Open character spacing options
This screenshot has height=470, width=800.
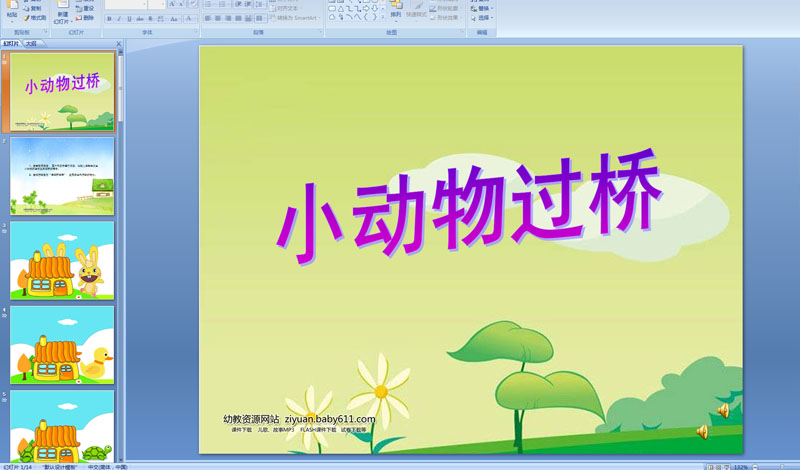tap(161, 19)
